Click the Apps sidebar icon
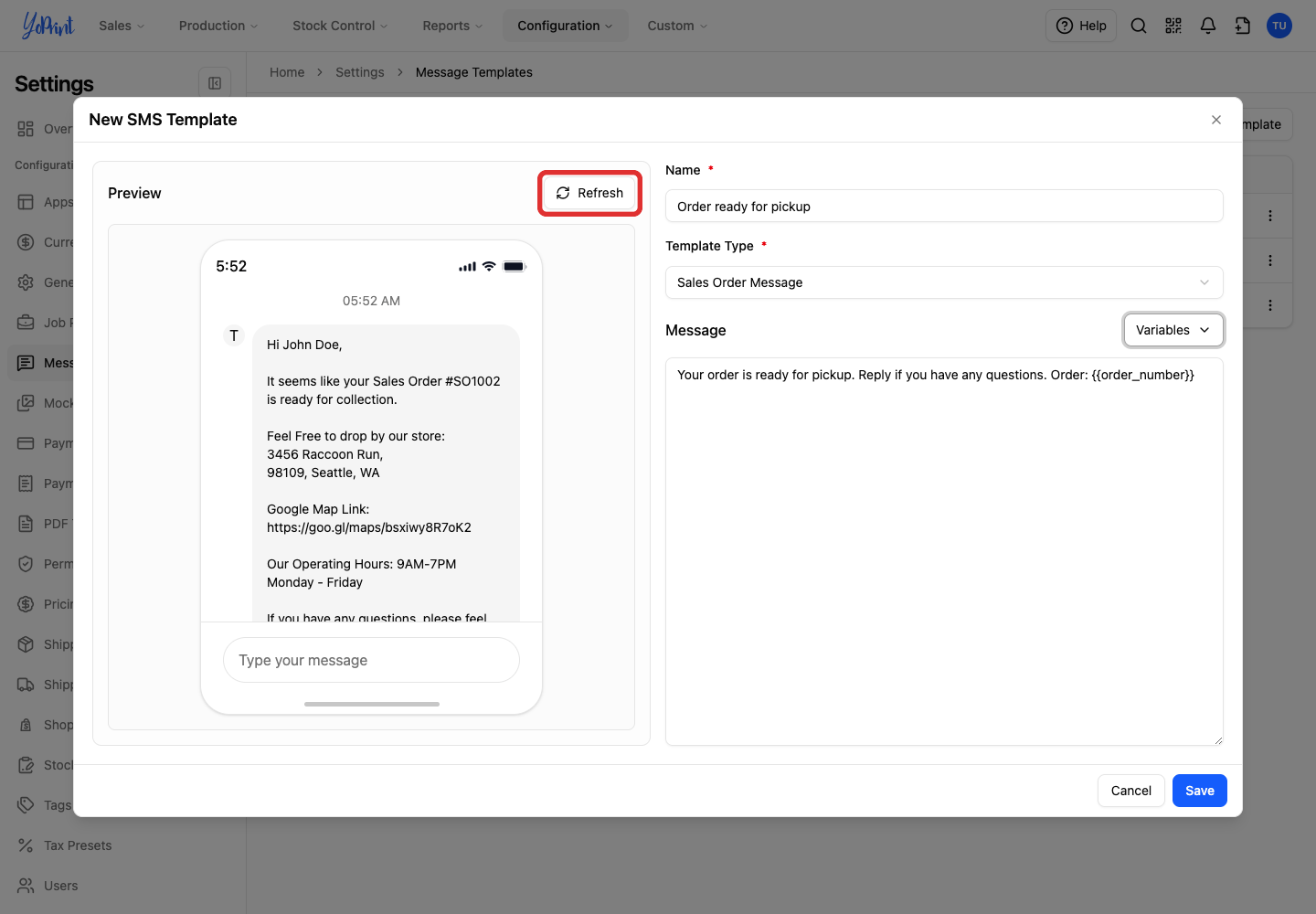 (x=26, y=202)
